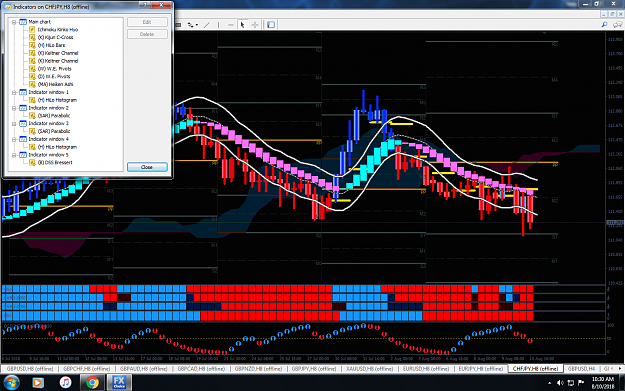Image resolution: width=625 pixels, height=391 pixels.
Task: Select the trendline drawing tool
Action: (x=206, y=25)
